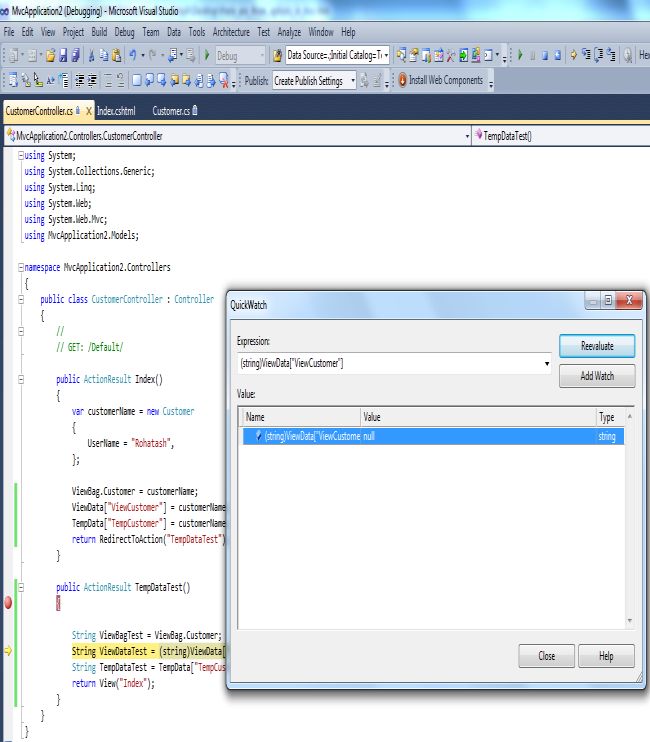
Task: Collapse the using directives region
Action: tap(21, 155)
